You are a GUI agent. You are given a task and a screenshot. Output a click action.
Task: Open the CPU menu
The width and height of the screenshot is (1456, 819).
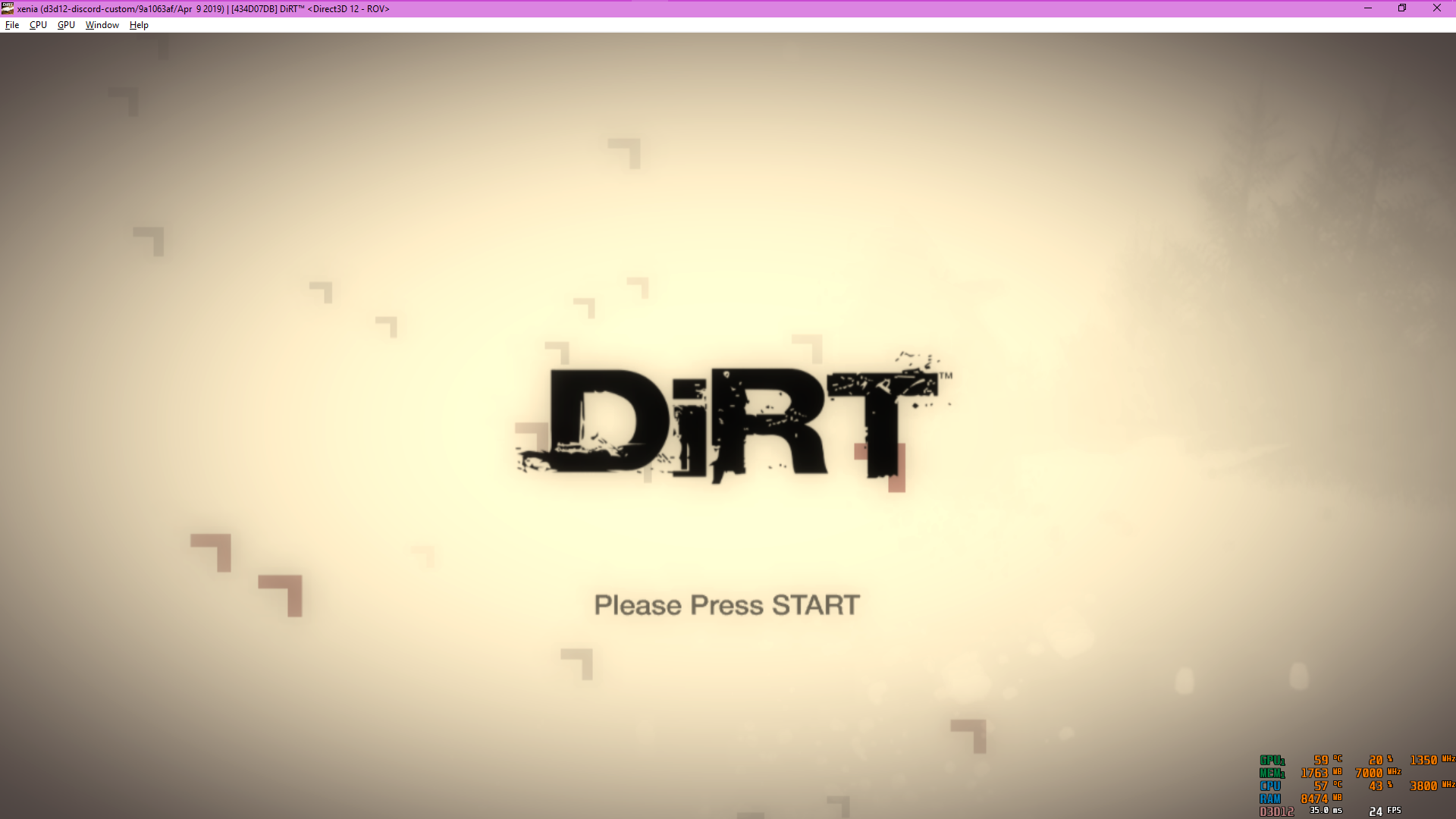38,25
